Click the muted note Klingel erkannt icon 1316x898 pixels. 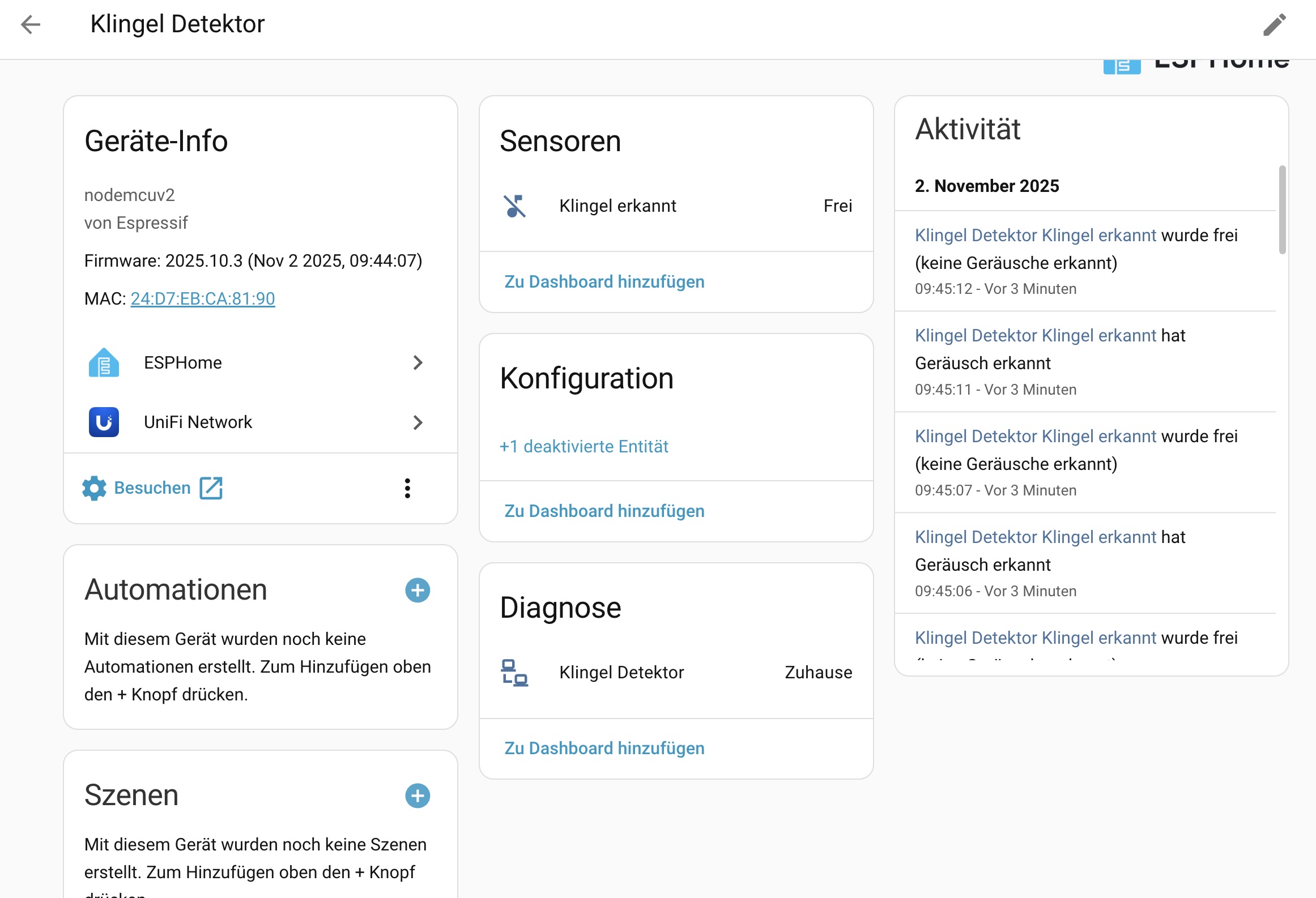[515, 206]
